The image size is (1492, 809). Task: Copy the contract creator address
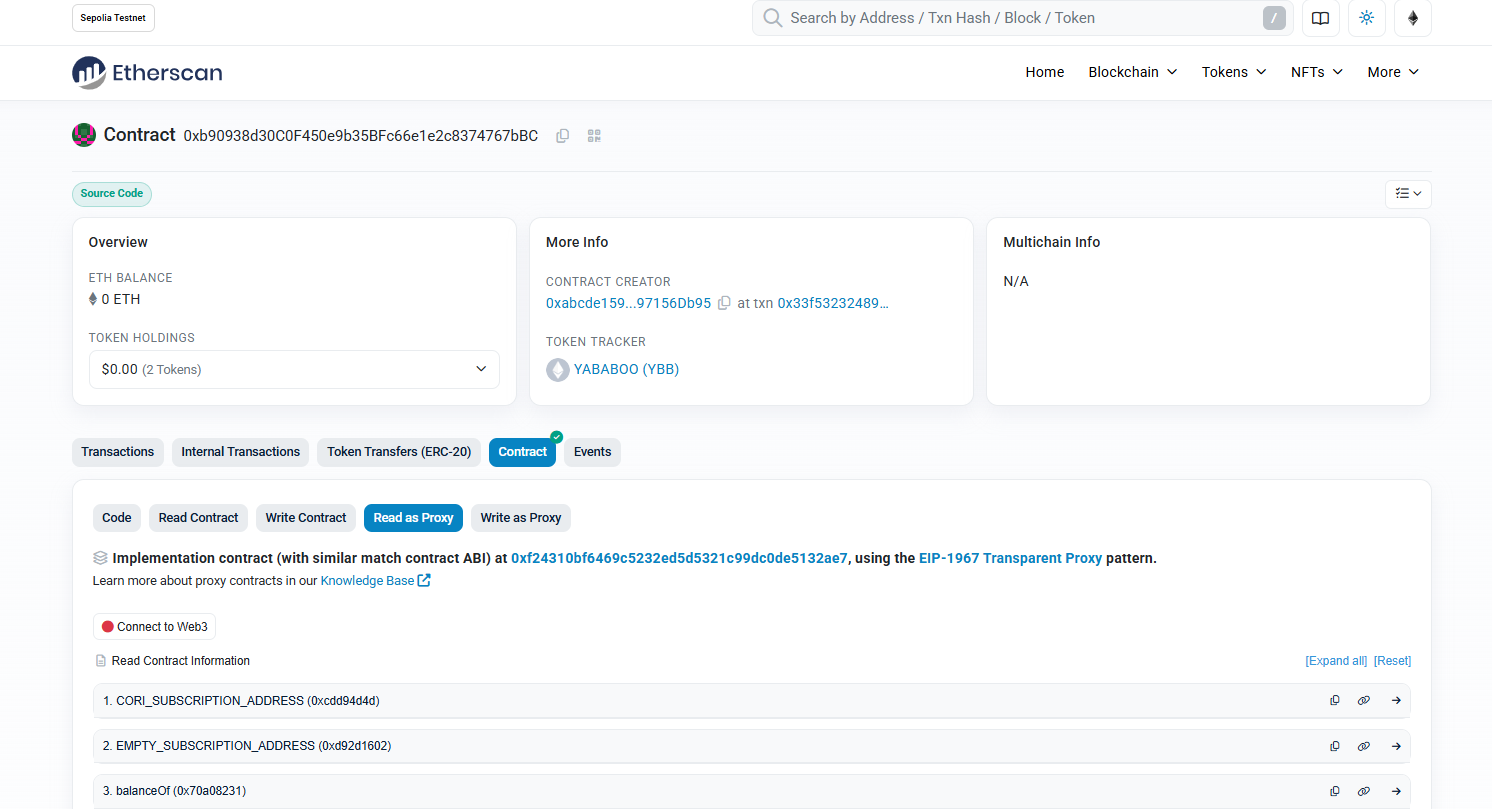[x=725, y=303]
